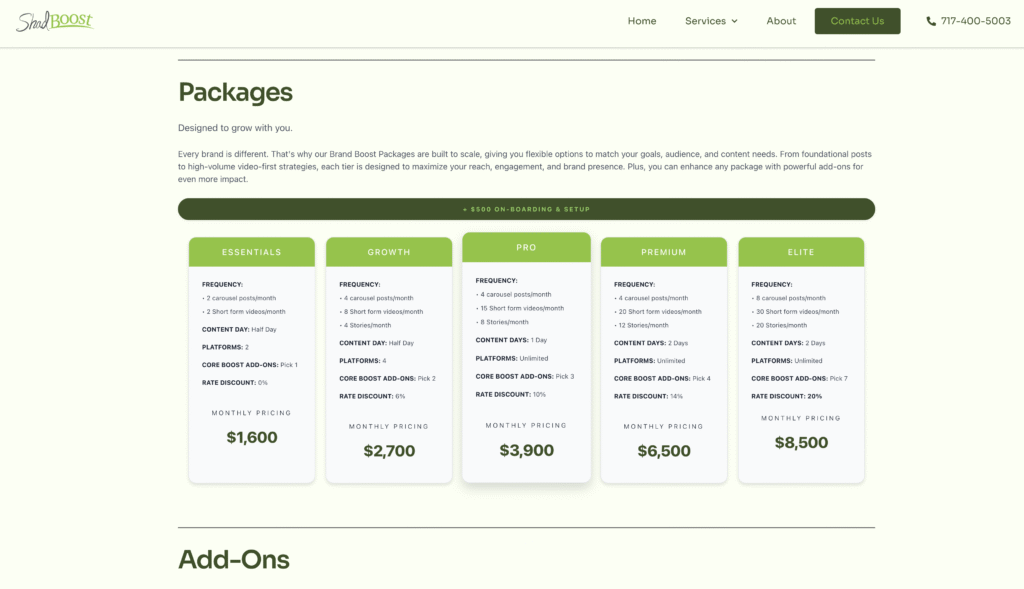The width and height of the screenshot is (1024, 589).
Task: Call the 717-400-5003 phone link
Action: click(975, 21)
